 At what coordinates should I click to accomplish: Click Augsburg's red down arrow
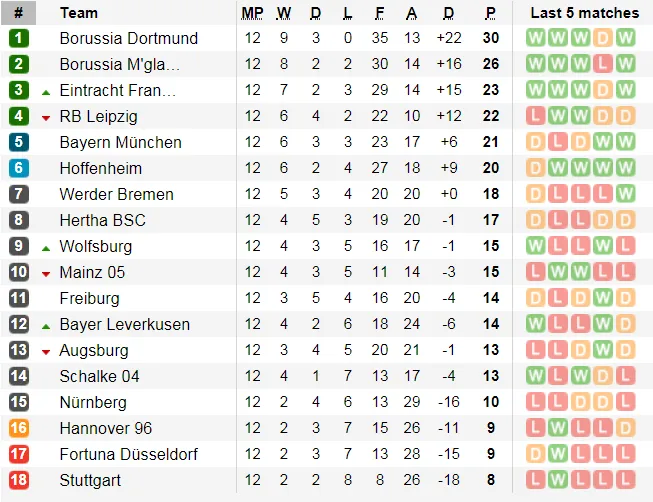coord(46,352)
